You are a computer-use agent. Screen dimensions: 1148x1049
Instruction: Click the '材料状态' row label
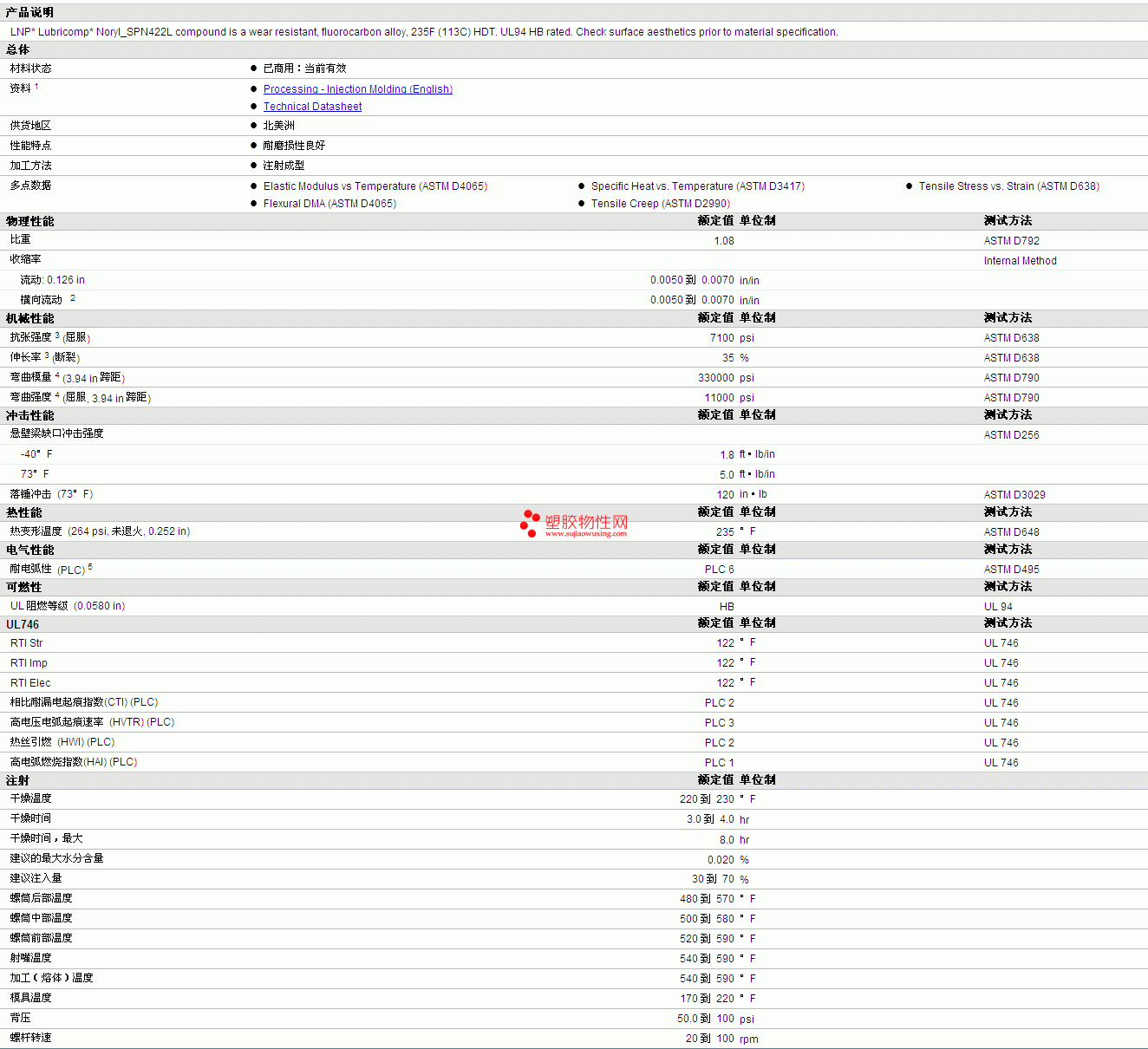click(x=31, y=68)
